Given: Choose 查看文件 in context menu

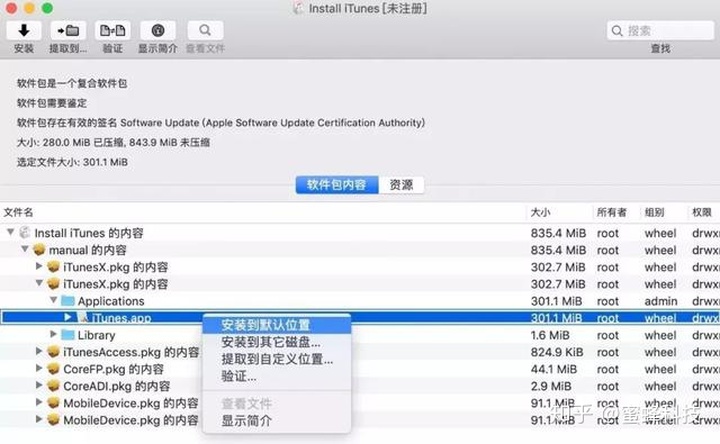Looking at the screenshot, I should 277,404.
